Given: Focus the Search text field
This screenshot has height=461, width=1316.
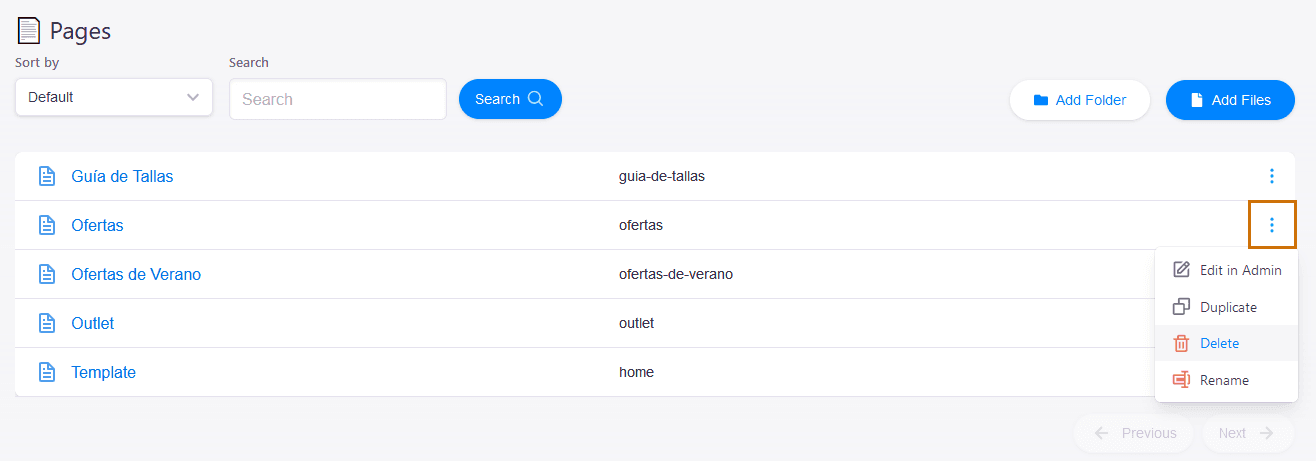Looking at the screenshot, I should pyautogui.click(x=338, y=99).
